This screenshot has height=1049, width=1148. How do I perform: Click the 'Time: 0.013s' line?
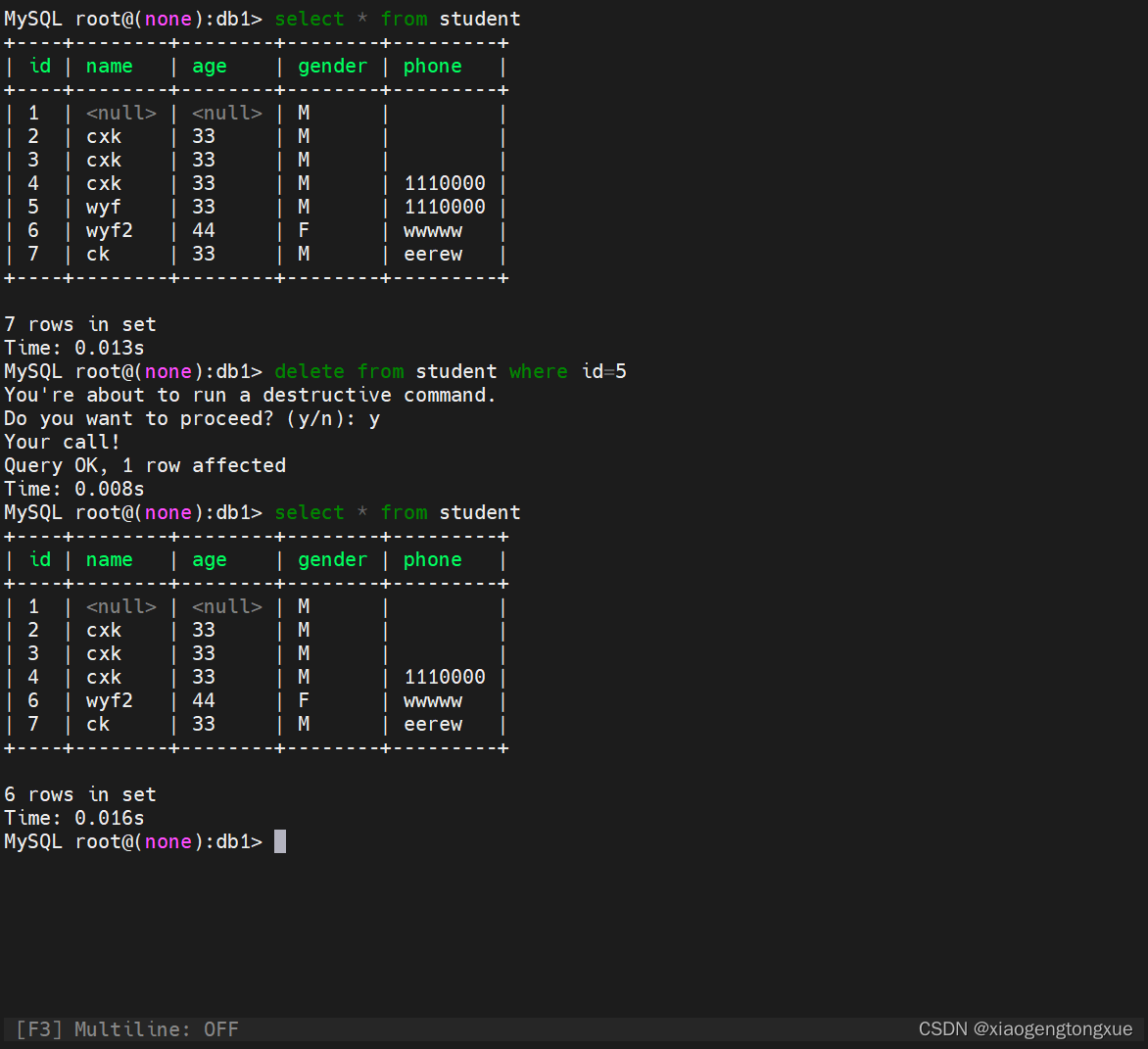(73, 348)
